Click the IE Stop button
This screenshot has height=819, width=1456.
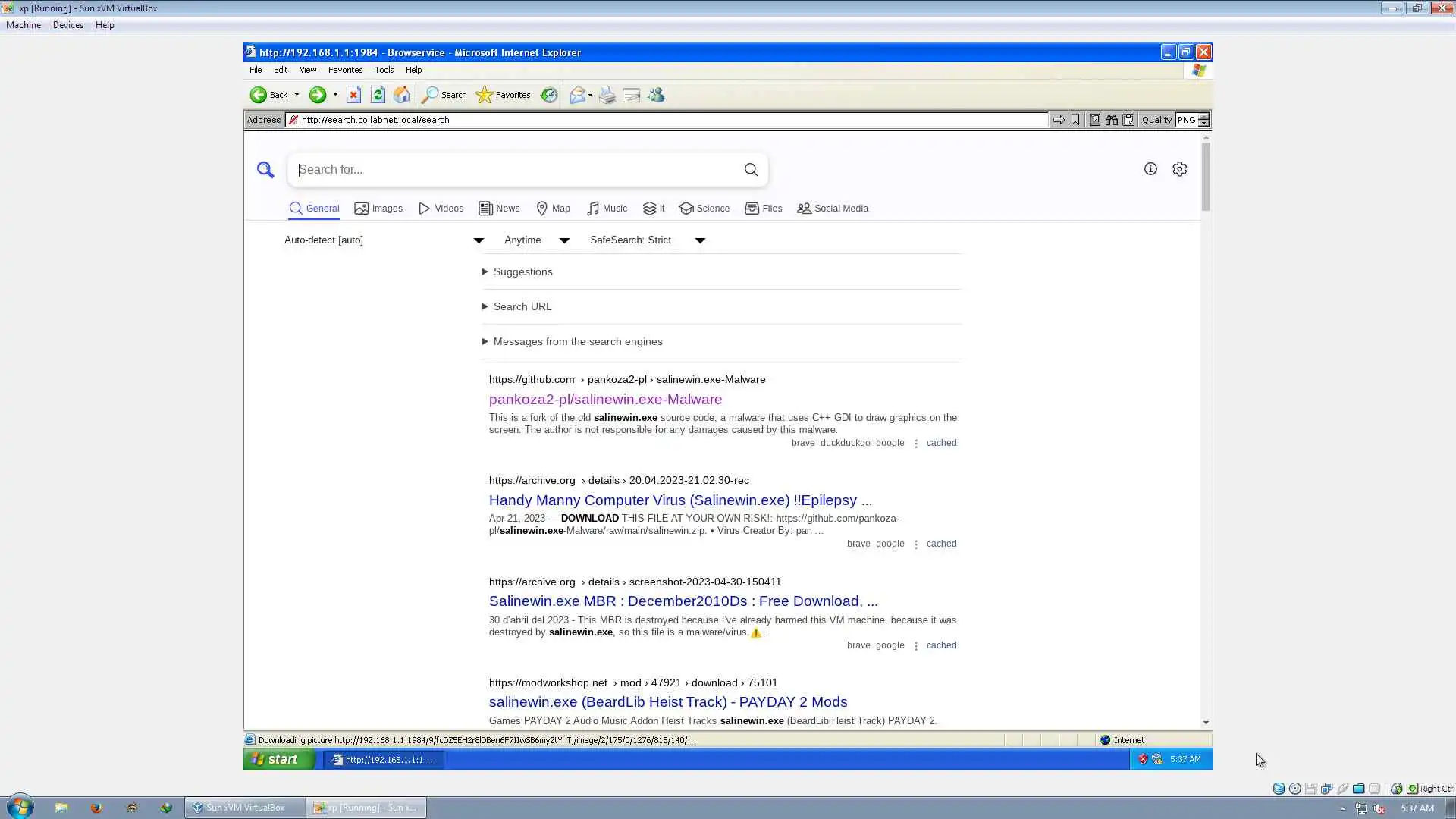pos(353,95)
